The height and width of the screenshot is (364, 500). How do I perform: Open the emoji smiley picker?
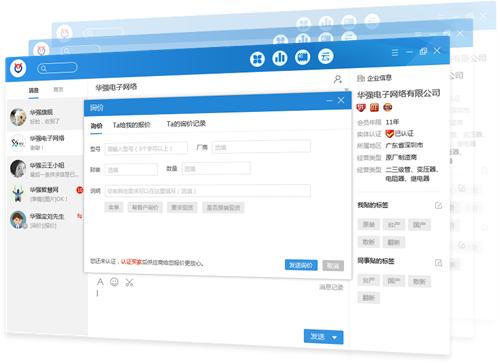114,282
